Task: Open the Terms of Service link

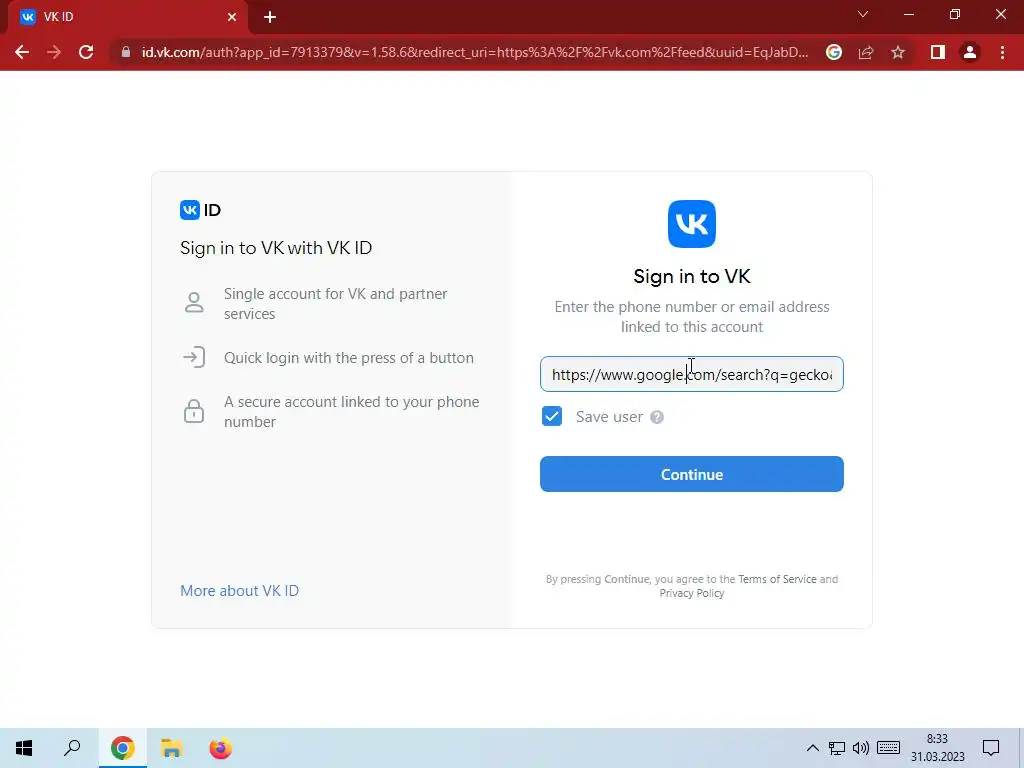Action: [777, 579]
